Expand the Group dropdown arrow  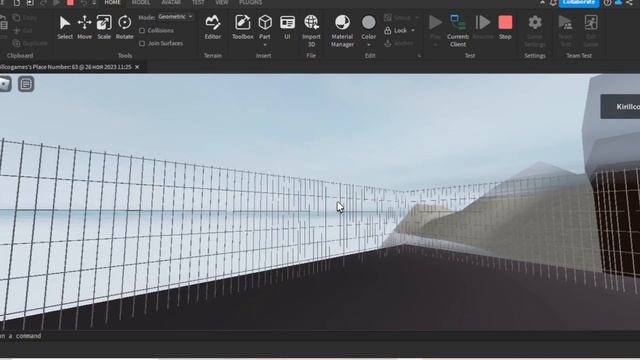coord(417,18)
